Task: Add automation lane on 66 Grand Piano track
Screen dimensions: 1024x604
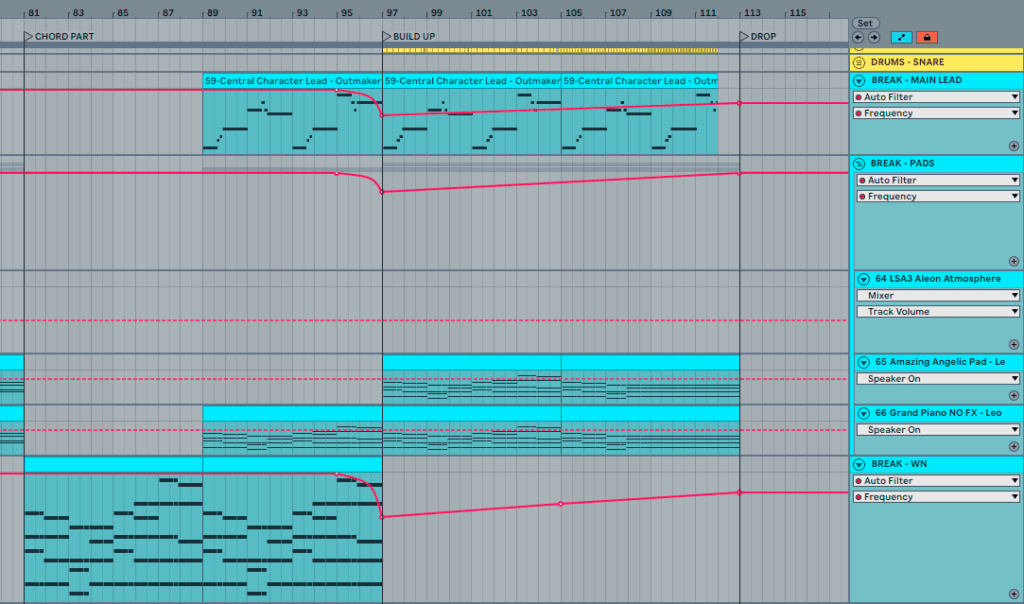Action: (1014, 445)
